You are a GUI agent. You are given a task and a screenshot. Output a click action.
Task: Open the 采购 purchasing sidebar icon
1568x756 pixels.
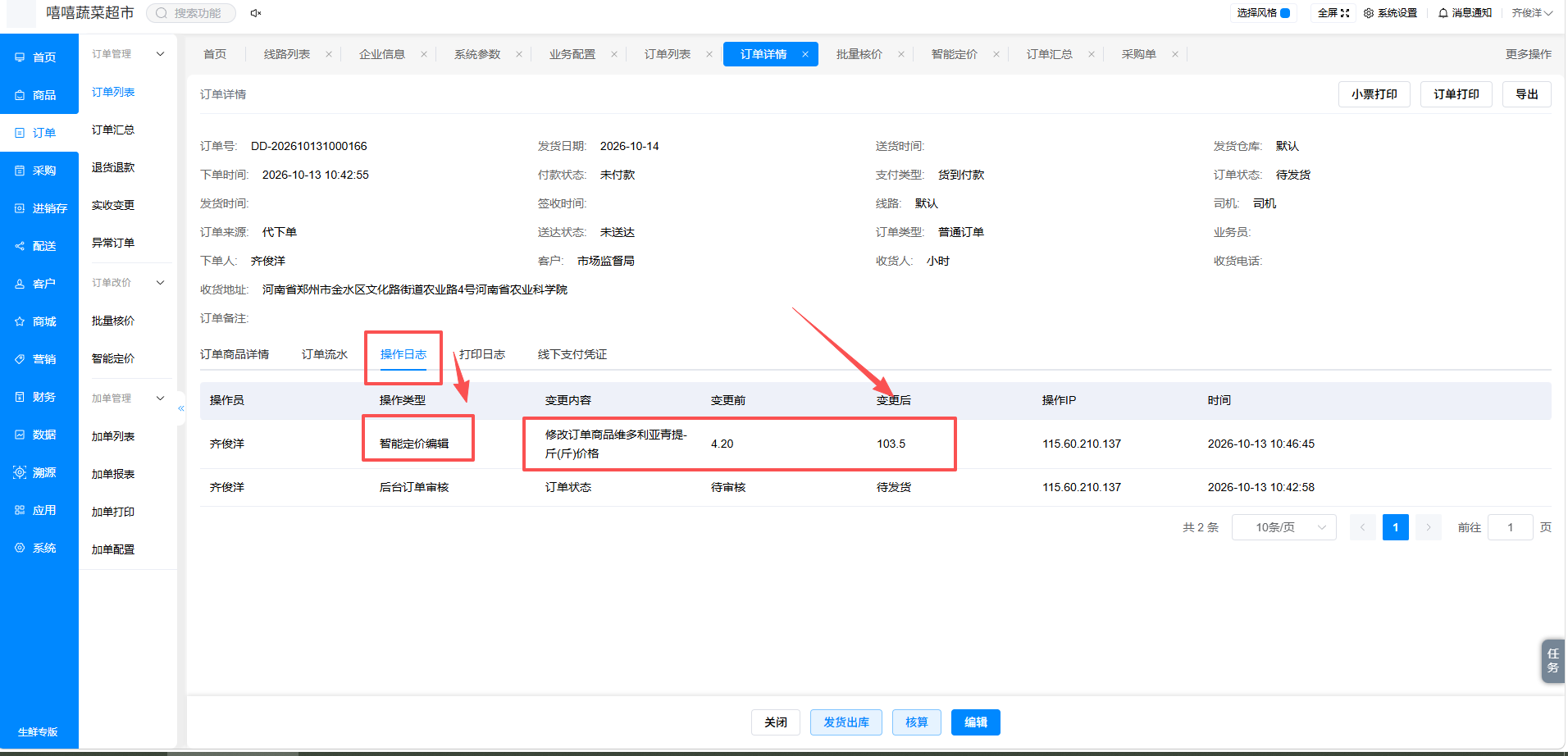coord(20,171)
